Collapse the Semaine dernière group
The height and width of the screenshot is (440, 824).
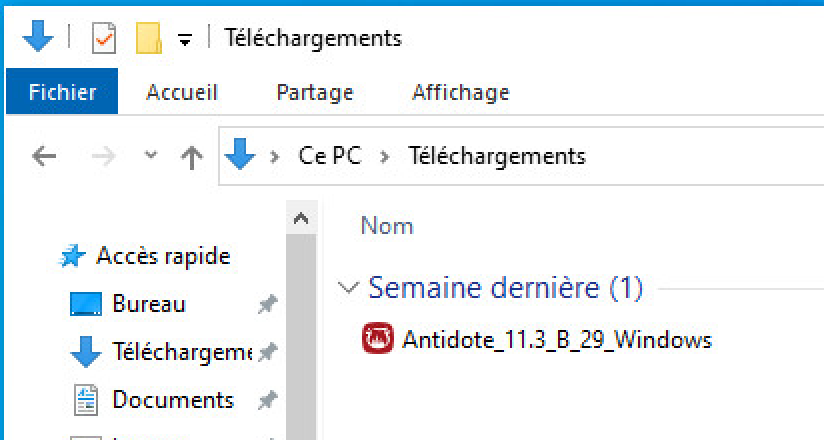pyautogui.click(x=348, y=288)
